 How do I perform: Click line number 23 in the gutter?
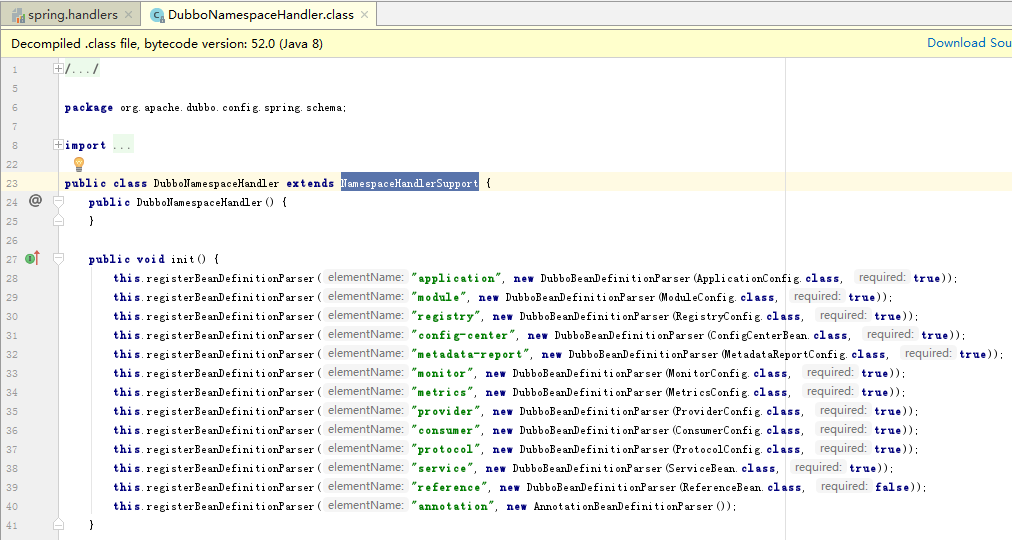coord(12,183)
